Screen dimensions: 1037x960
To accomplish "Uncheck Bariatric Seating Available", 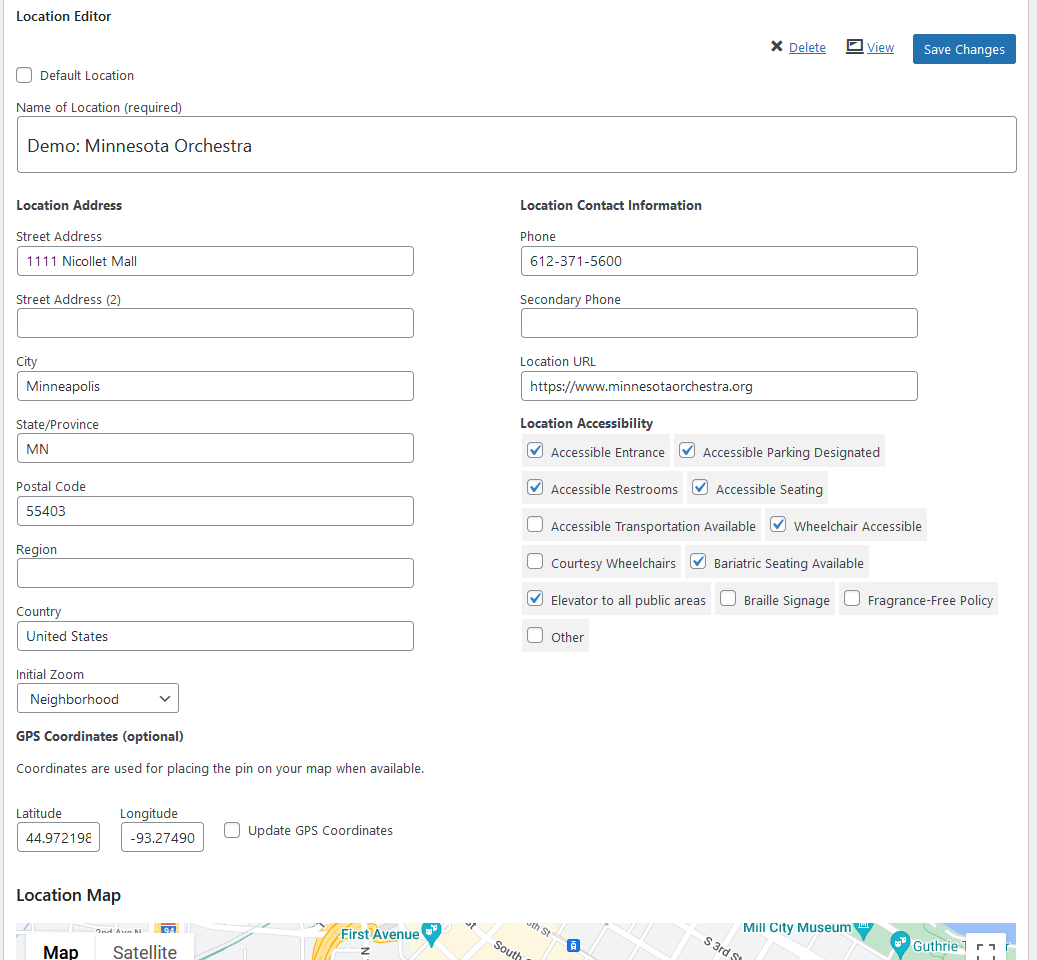I will pyautogui.click(x=698, y=562).
